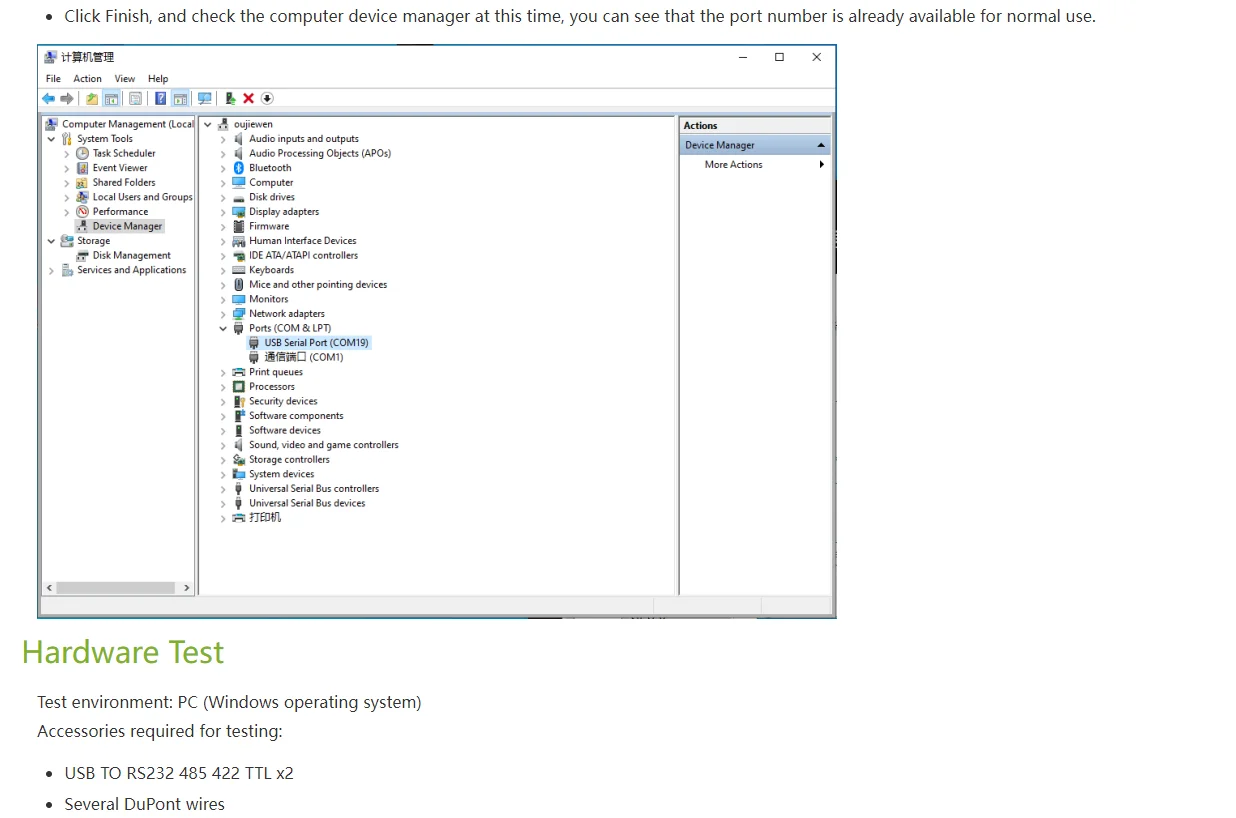The width and height of the screenshot is (1236, 818).
Task: Click the Performance gauge icon
Action: point(83,211)
